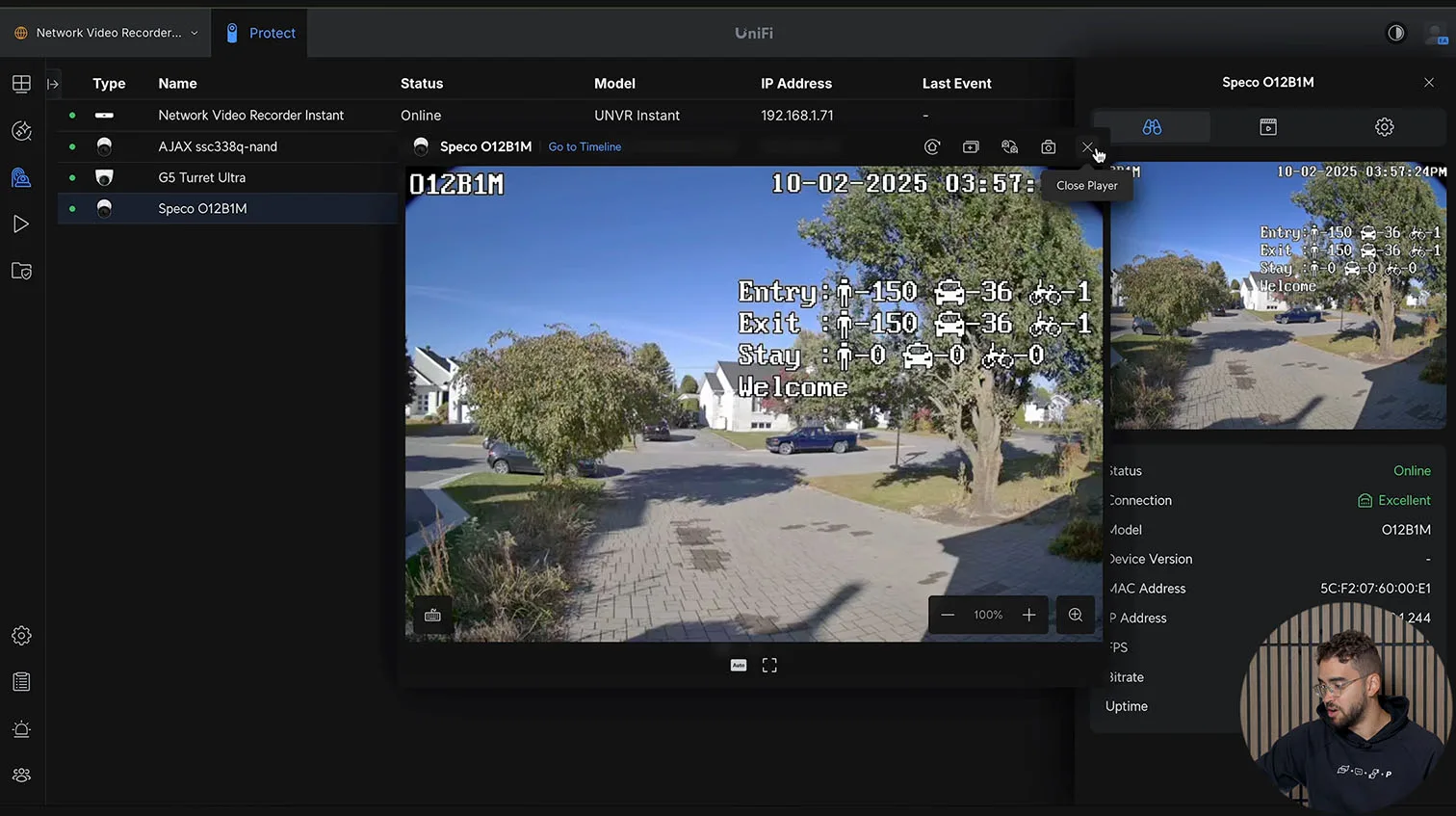This screenshot has width=1456, height=816.
Task: Click the camera preview thumbnail in side panel
Action: 1278,295
